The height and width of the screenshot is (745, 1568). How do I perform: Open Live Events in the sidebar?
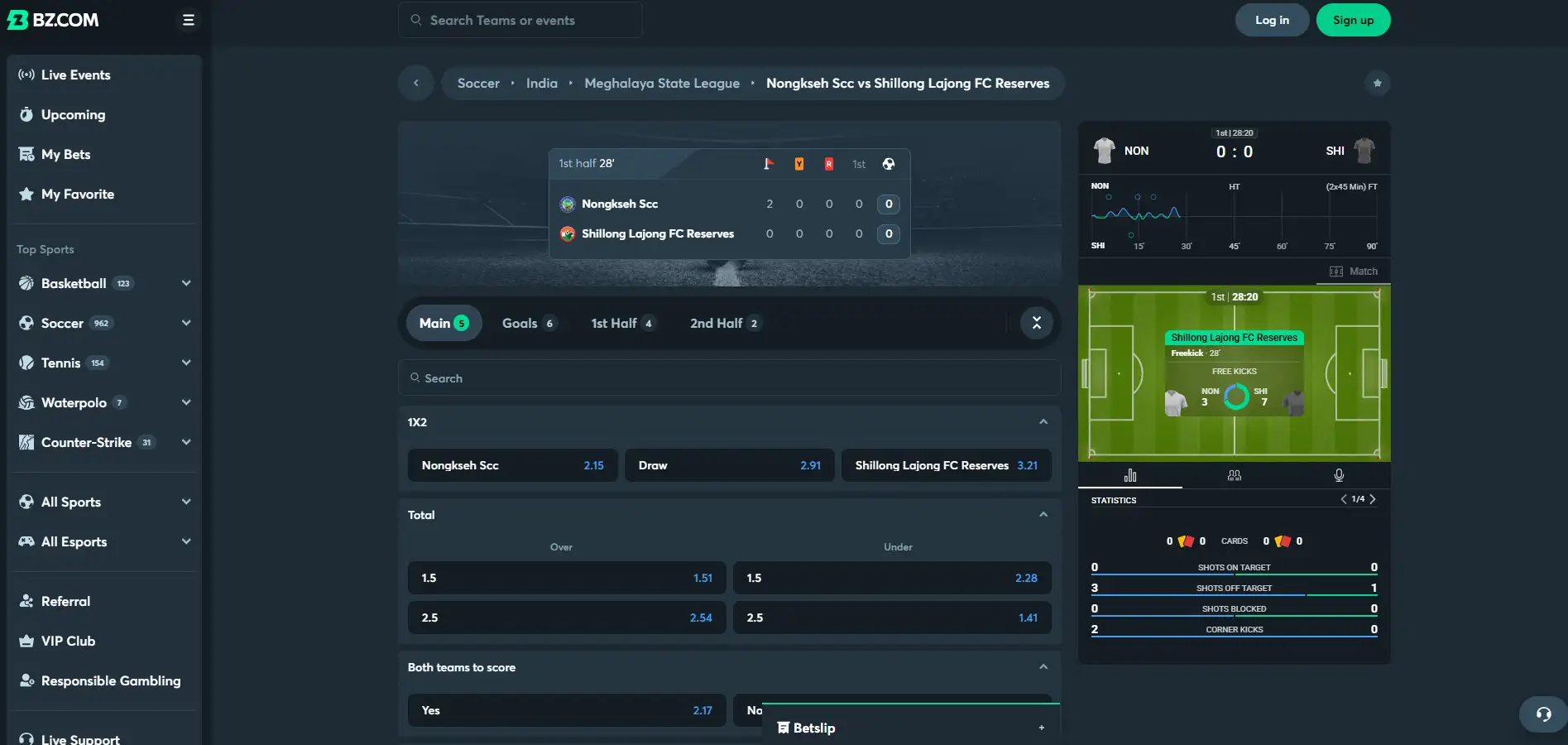[x=76, y=74]
